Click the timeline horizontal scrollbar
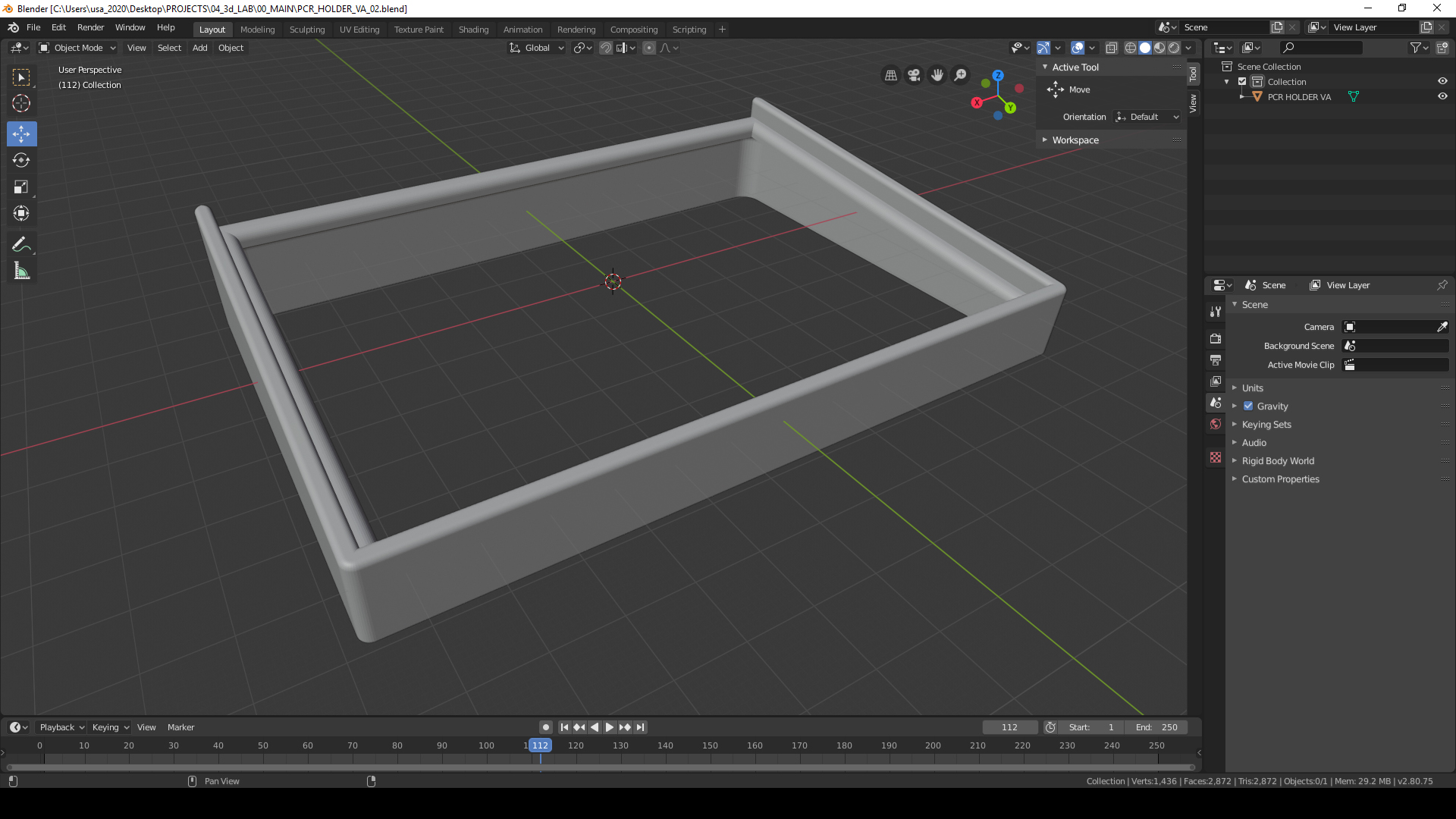1456x819 pixels. click(599, 767)
